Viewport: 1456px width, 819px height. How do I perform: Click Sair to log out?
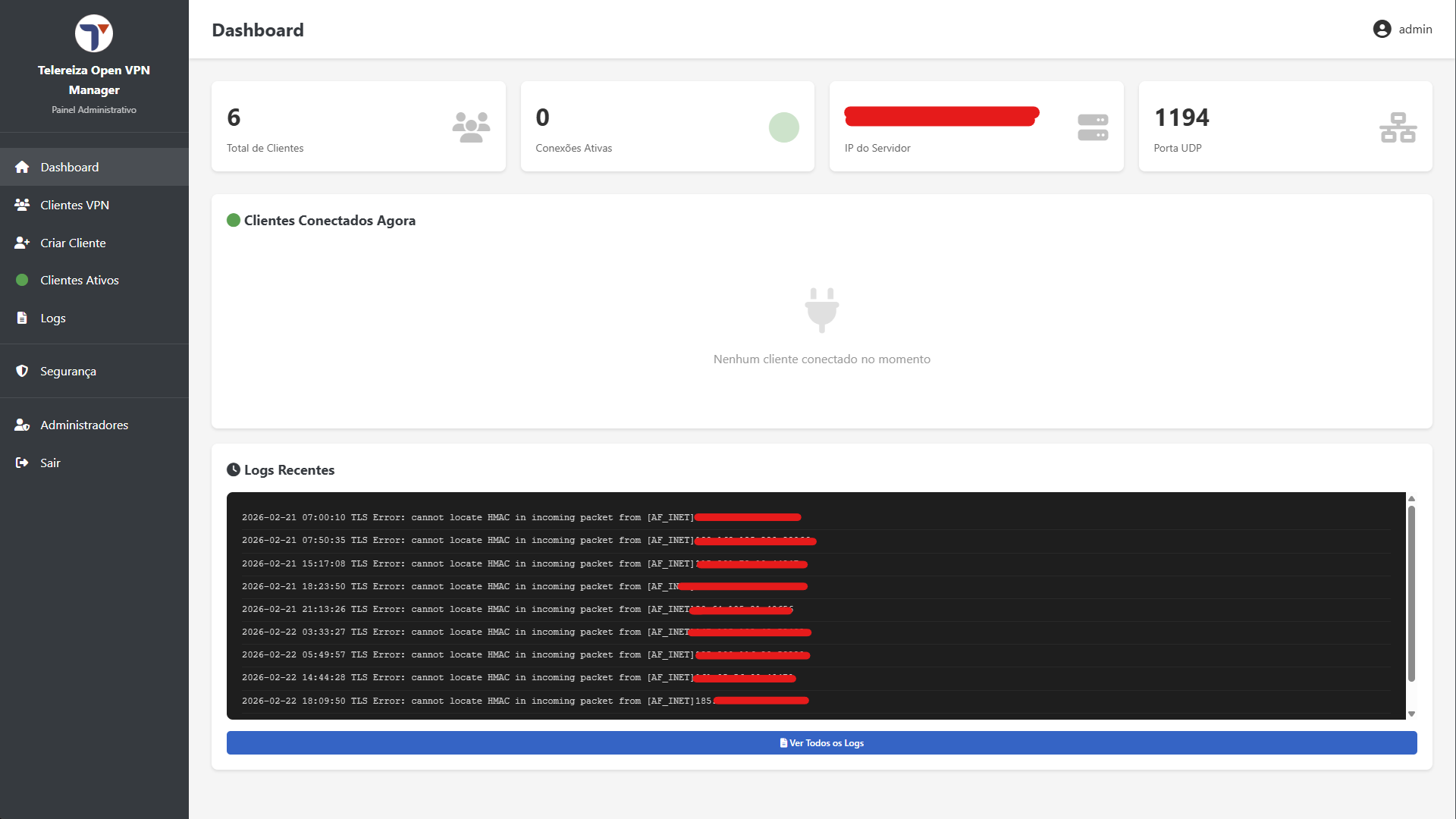click(50, 463)
